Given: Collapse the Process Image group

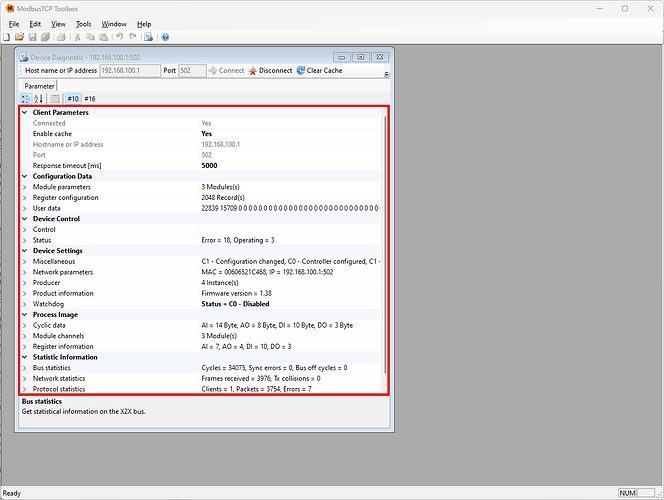Looking at the screenshot, I should tap(25, 315).
